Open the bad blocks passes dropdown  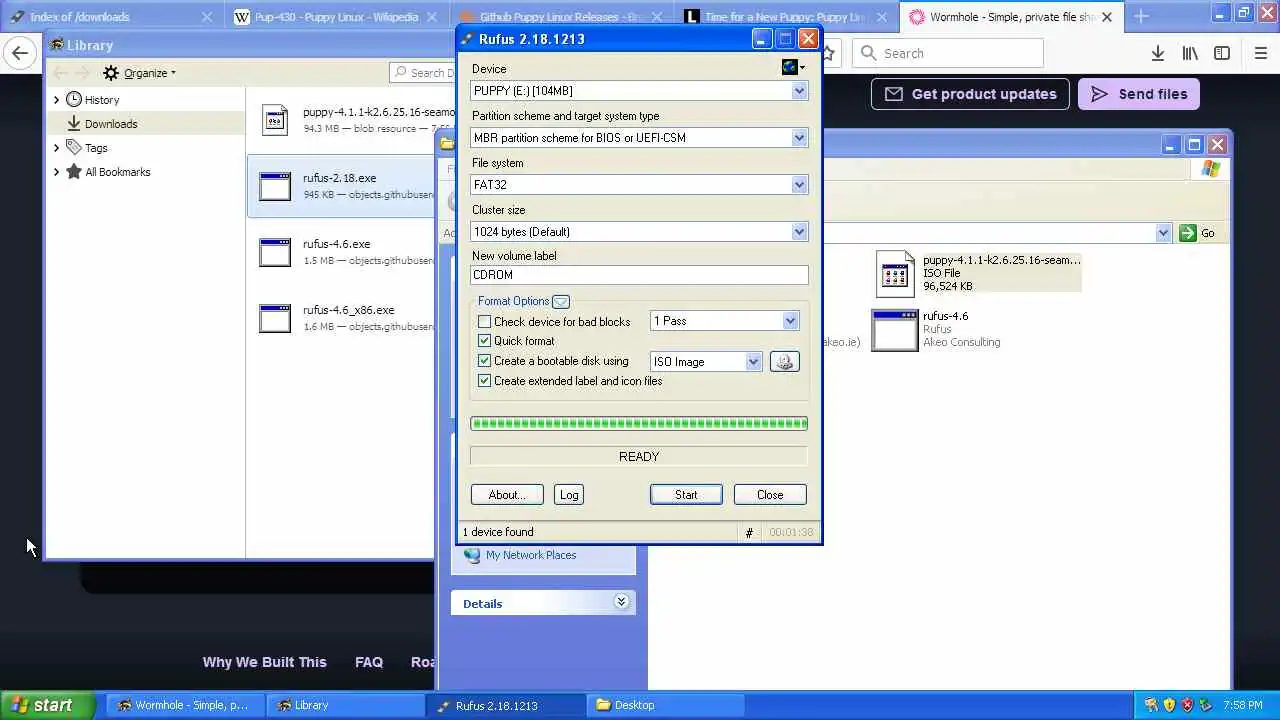tap(790, 321)
